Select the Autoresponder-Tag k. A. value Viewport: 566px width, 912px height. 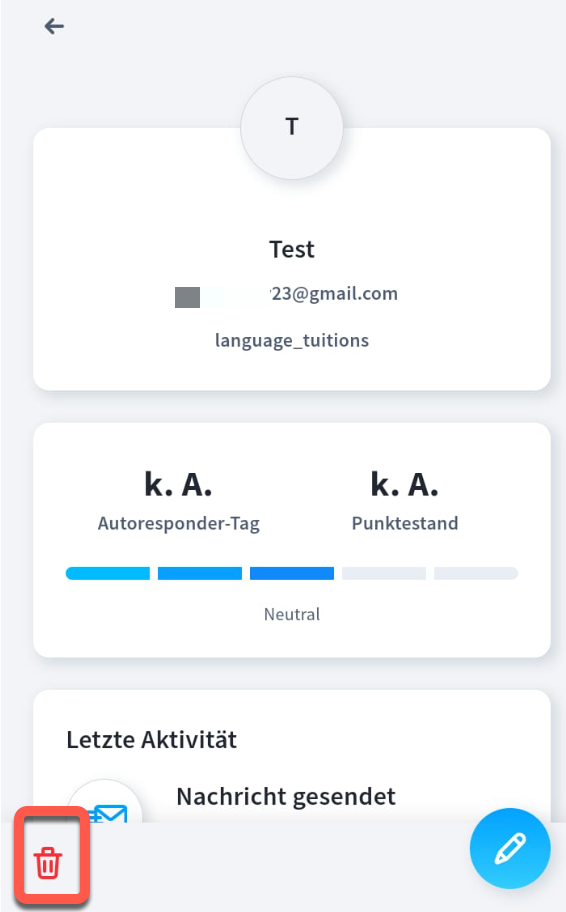178,484
